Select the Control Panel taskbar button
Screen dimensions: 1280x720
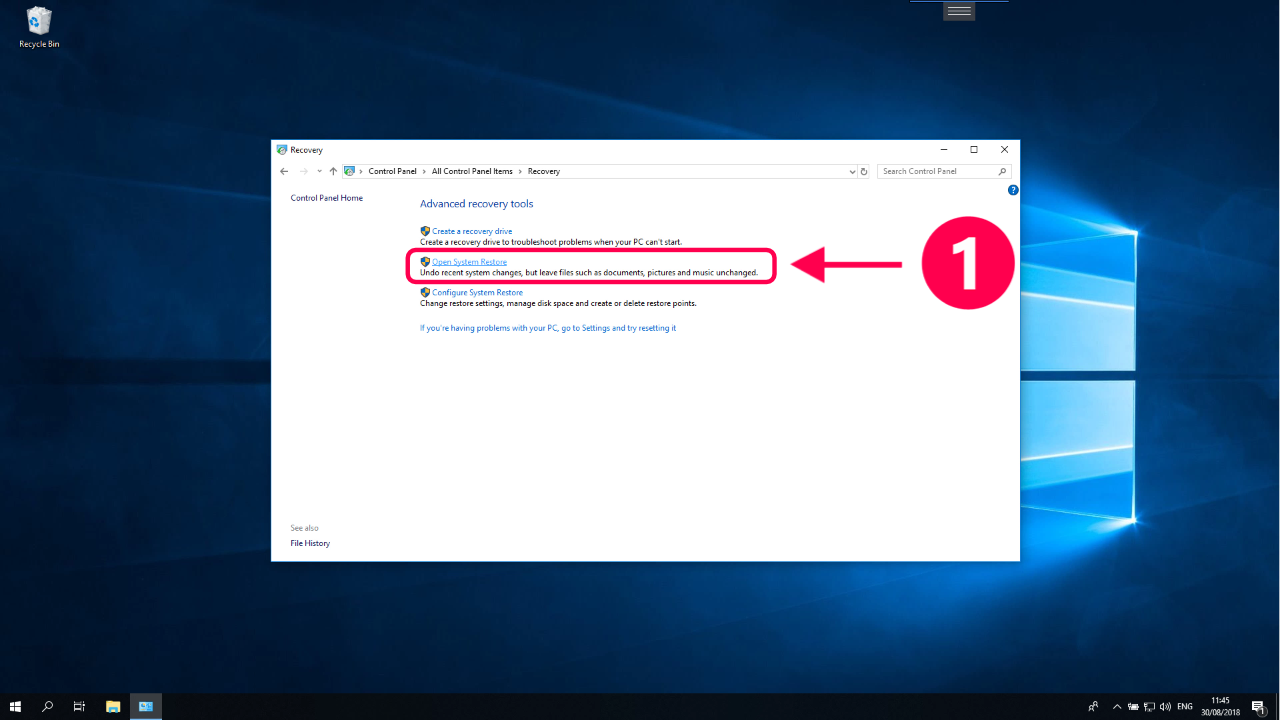point(145,706)
